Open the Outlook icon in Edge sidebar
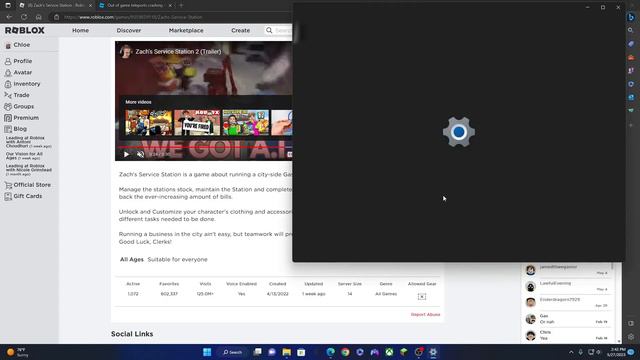 pyautogui.click(x=631, y=98)
